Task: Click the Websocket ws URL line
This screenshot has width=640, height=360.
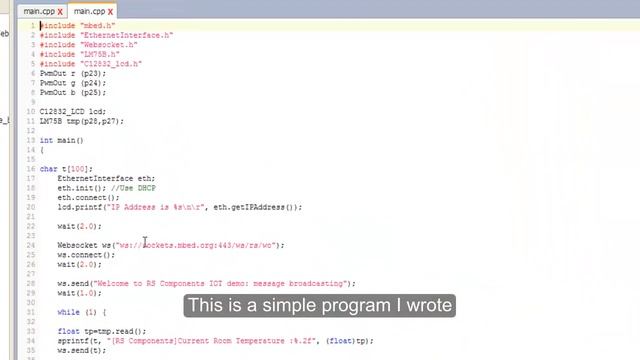Action: 171,245
